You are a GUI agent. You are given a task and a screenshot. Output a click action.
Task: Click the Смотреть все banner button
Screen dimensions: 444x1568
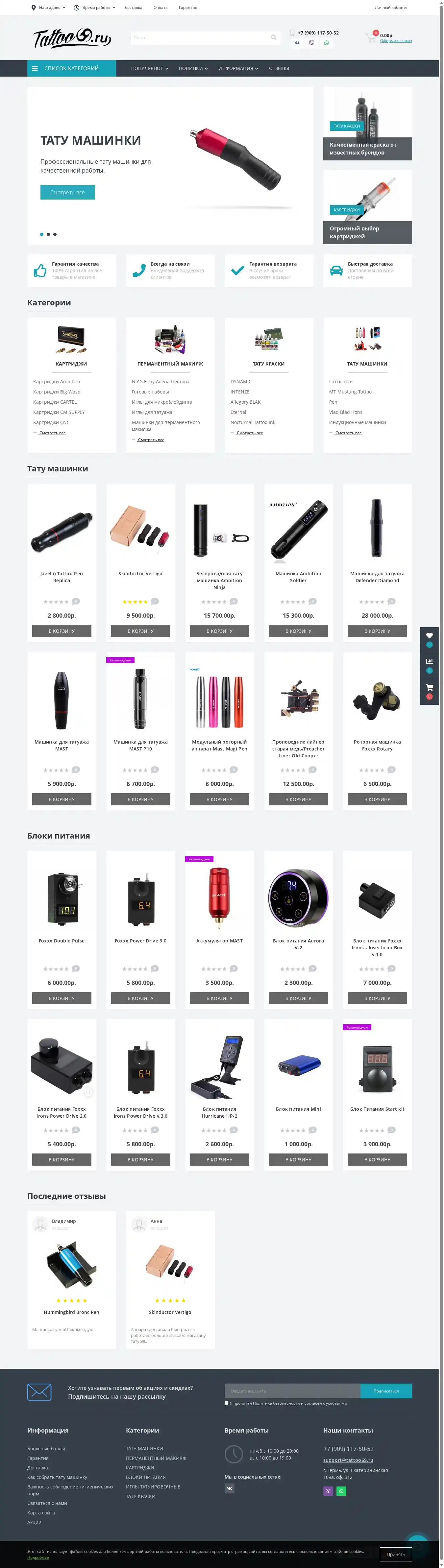(x=68, y=192)
